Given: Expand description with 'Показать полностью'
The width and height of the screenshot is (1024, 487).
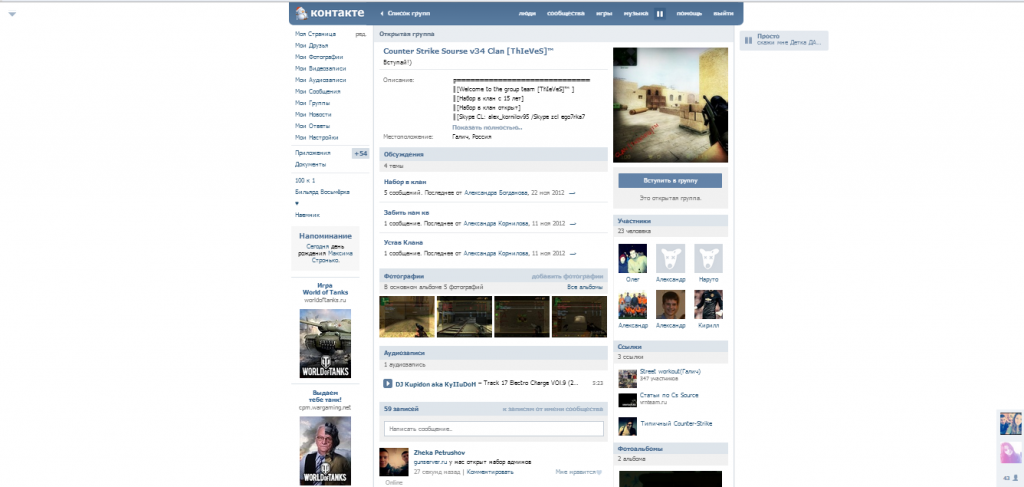Looking at the screenshot, I should [487, 128].
